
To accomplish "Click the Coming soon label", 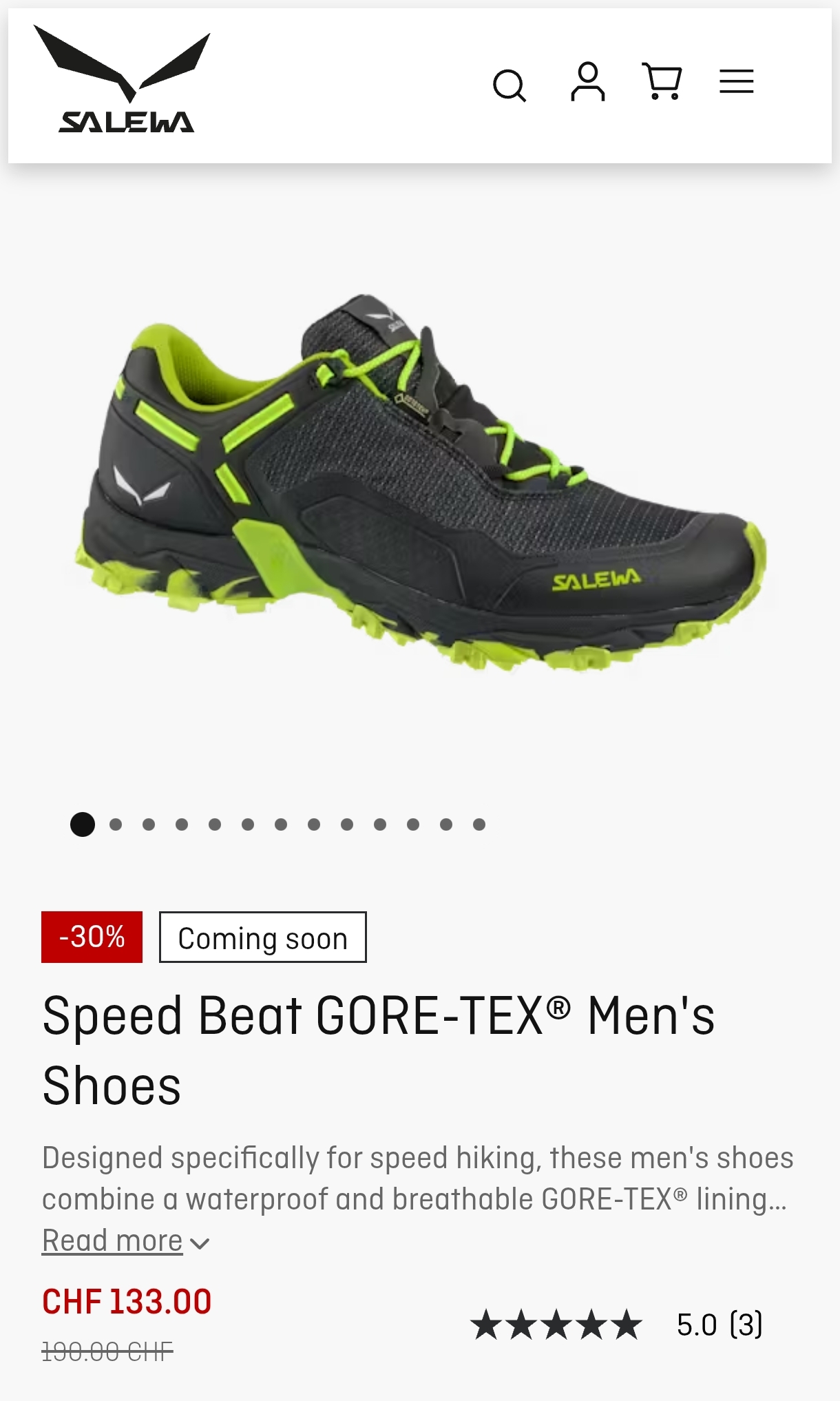I will tap(263, 937).
